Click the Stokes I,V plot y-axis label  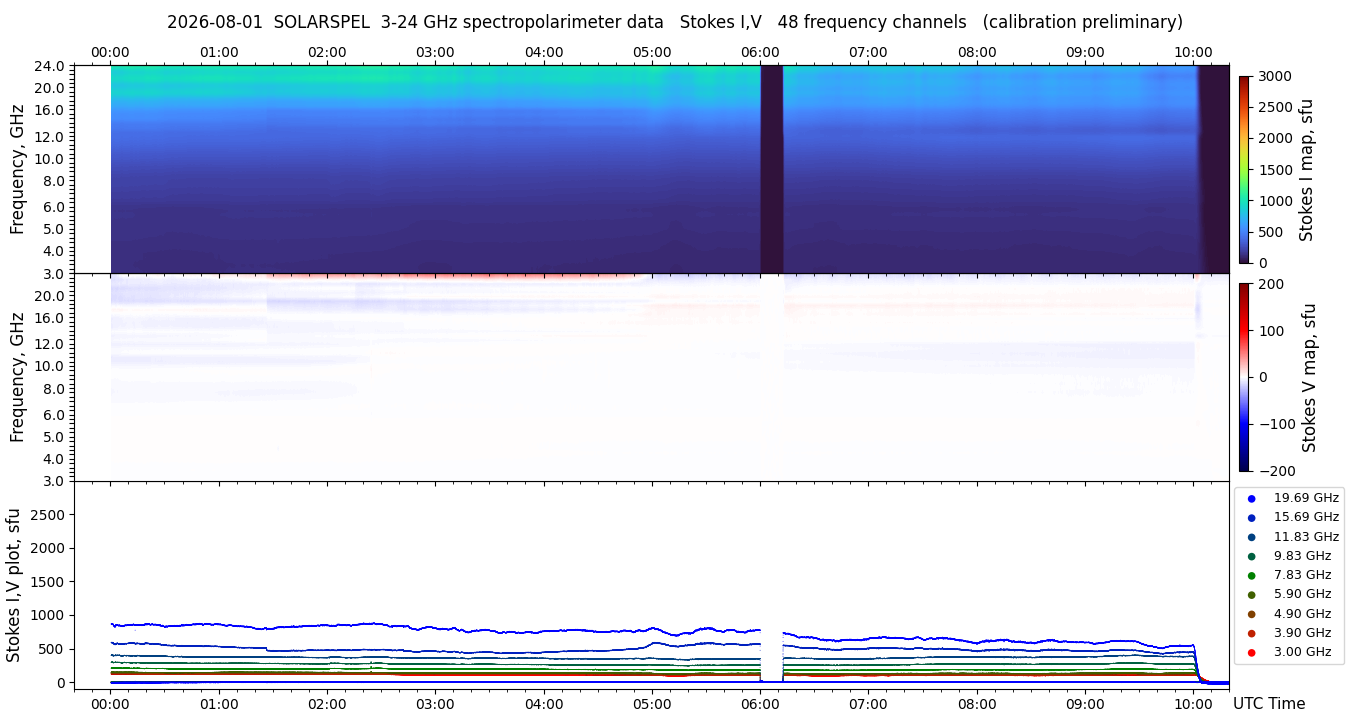coord(14,585)
